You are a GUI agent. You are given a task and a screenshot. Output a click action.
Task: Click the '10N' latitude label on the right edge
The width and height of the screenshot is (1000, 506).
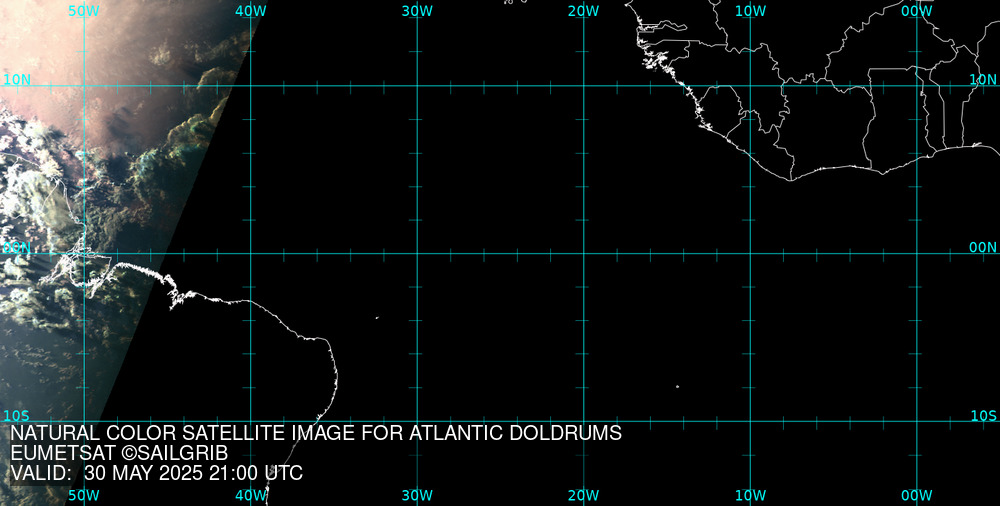[983, 80]
